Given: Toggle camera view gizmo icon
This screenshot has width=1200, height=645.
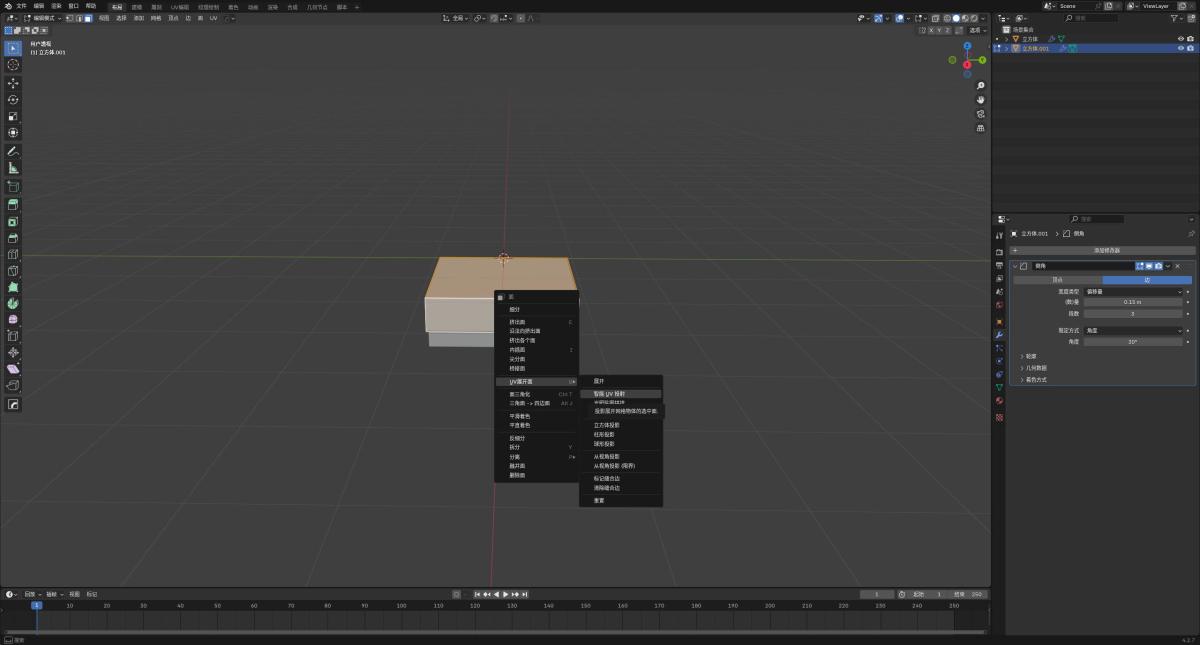Looking at the screenshot, I should point(980,113).
